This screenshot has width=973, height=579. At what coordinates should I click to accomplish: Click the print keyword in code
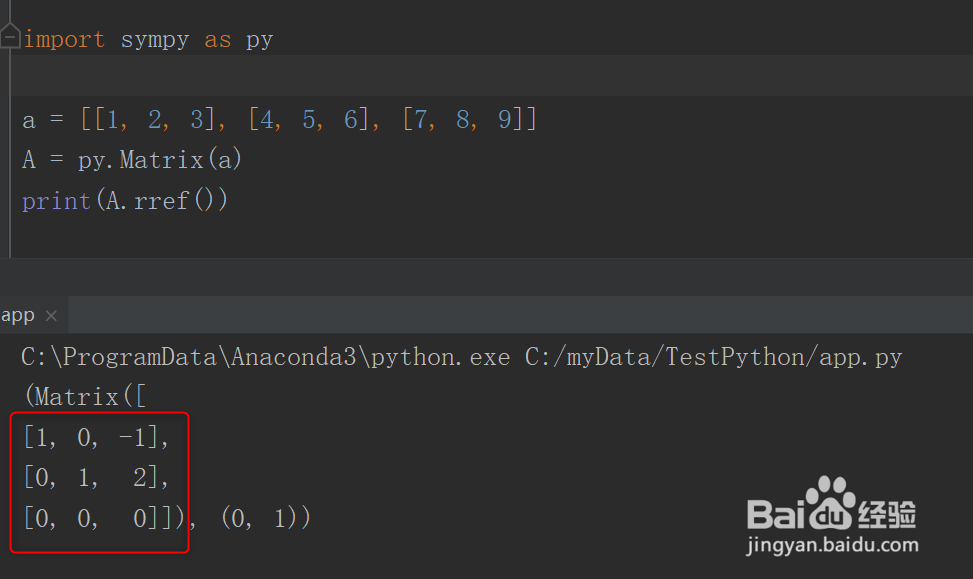(56, 201)
